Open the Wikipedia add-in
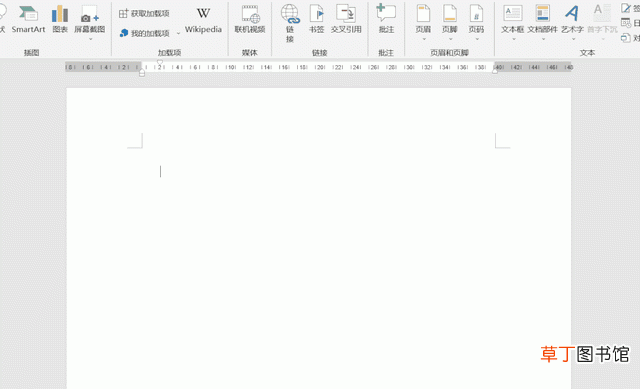The image size is (640, 389). coord(203,19)
